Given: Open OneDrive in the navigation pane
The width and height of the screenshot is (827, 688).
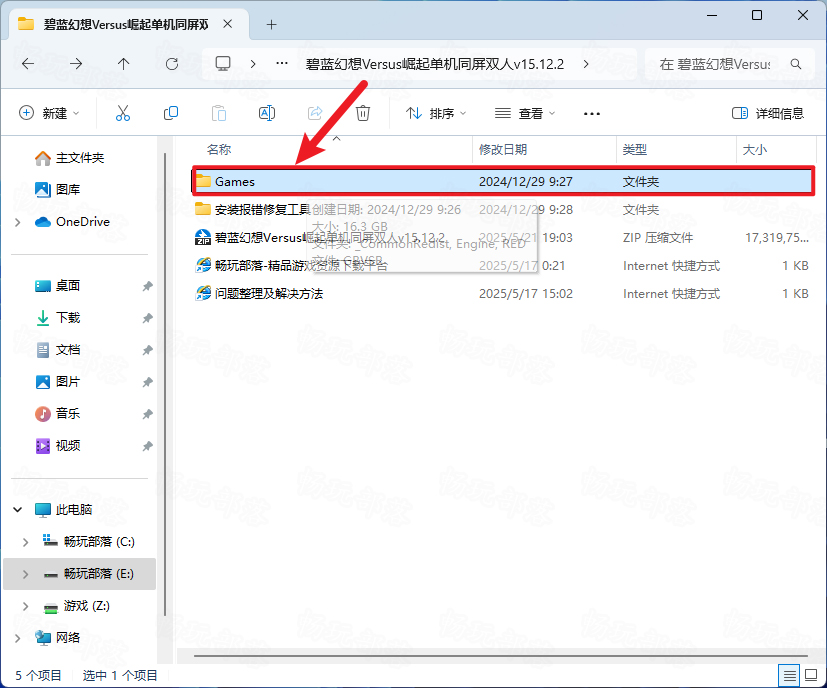Looking at the screenshot, I should (72, 222).
